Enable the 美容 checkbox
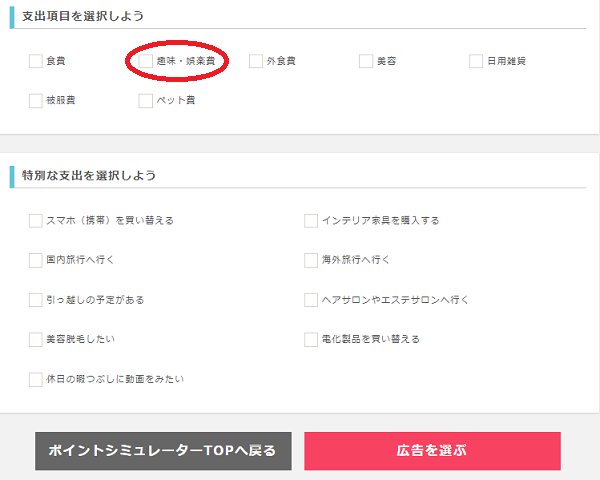Screen dimensions: 600x480 click(x=366, y=61)
